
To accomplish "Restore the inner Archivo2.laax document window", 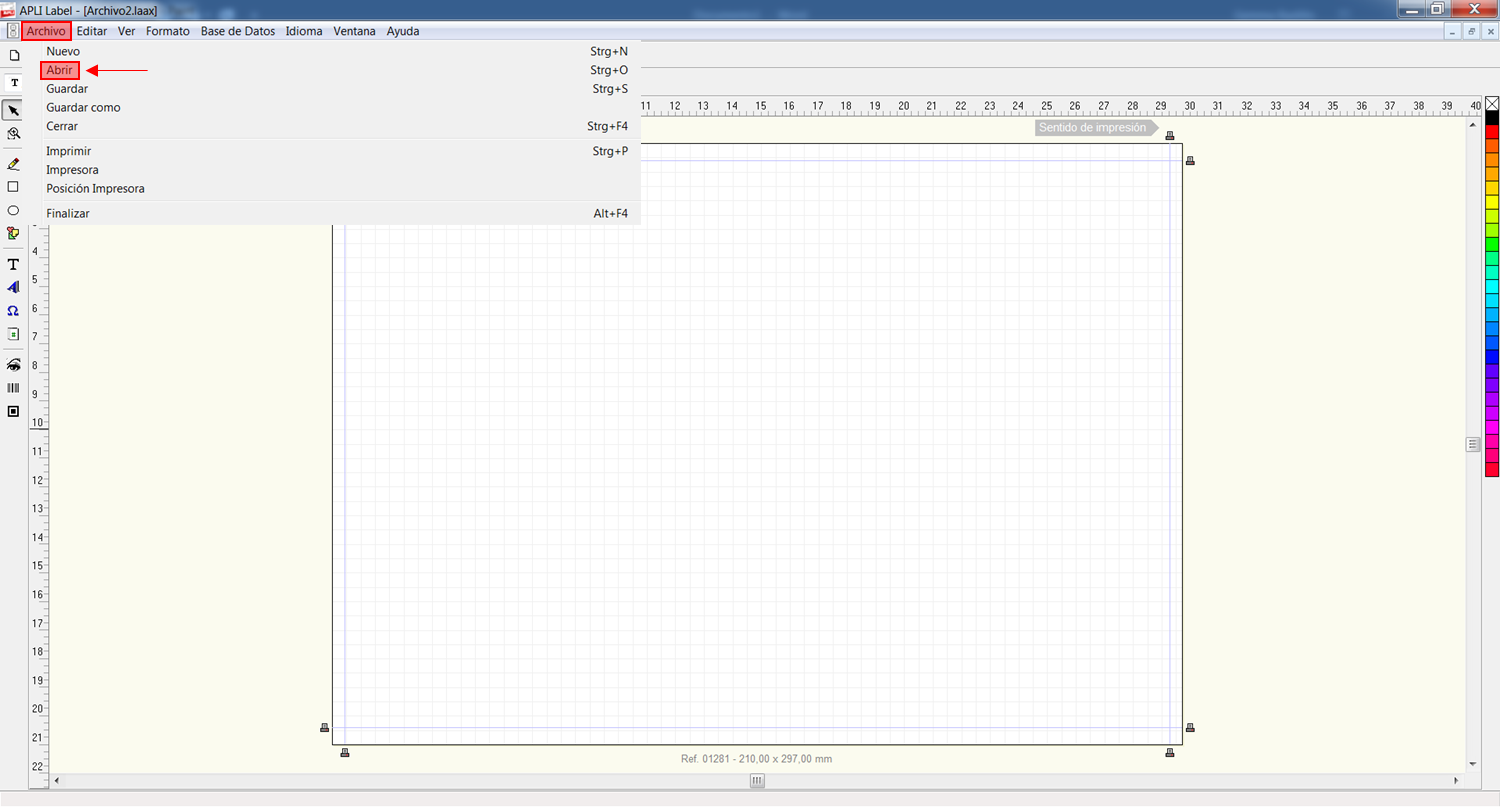I will point(1472,32).
